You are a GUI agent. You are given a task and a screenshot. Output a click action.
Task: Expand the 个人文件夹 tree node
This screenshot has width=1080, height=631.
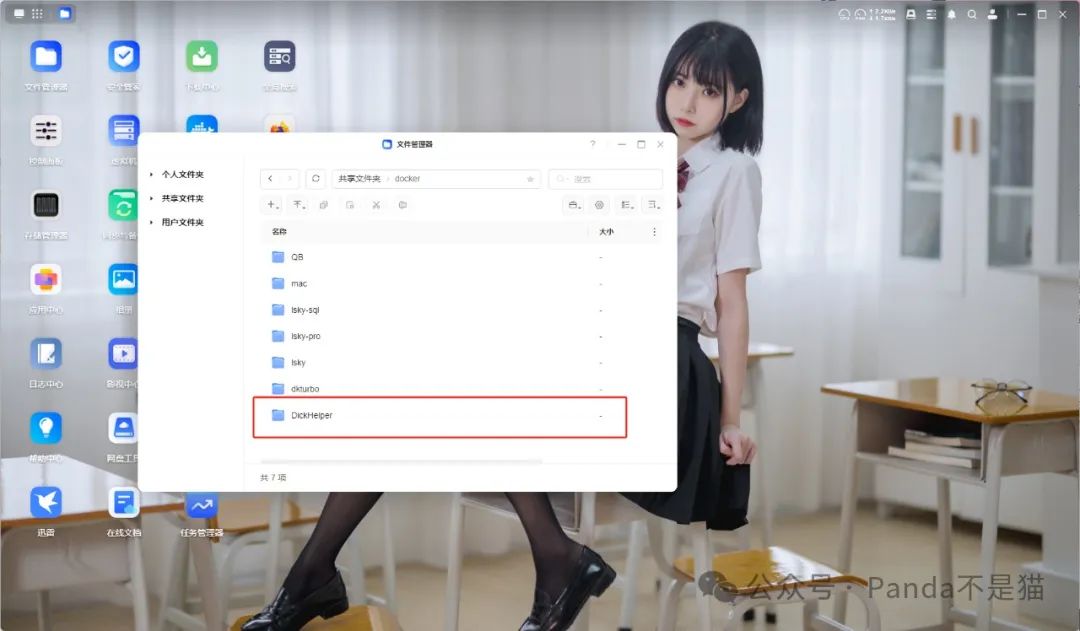(x=152, y=174)
